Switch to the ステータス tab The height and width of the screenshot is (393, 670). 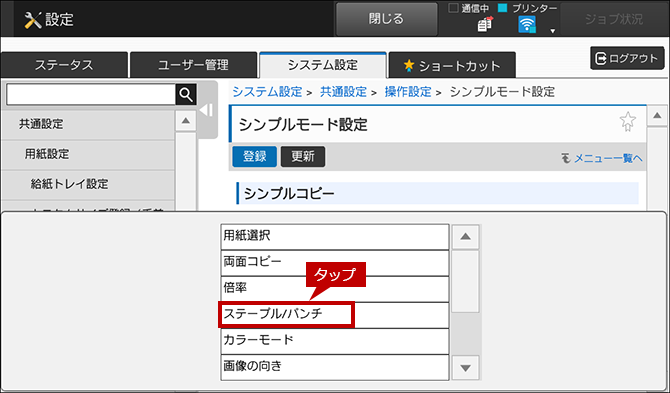coord(64,65)
